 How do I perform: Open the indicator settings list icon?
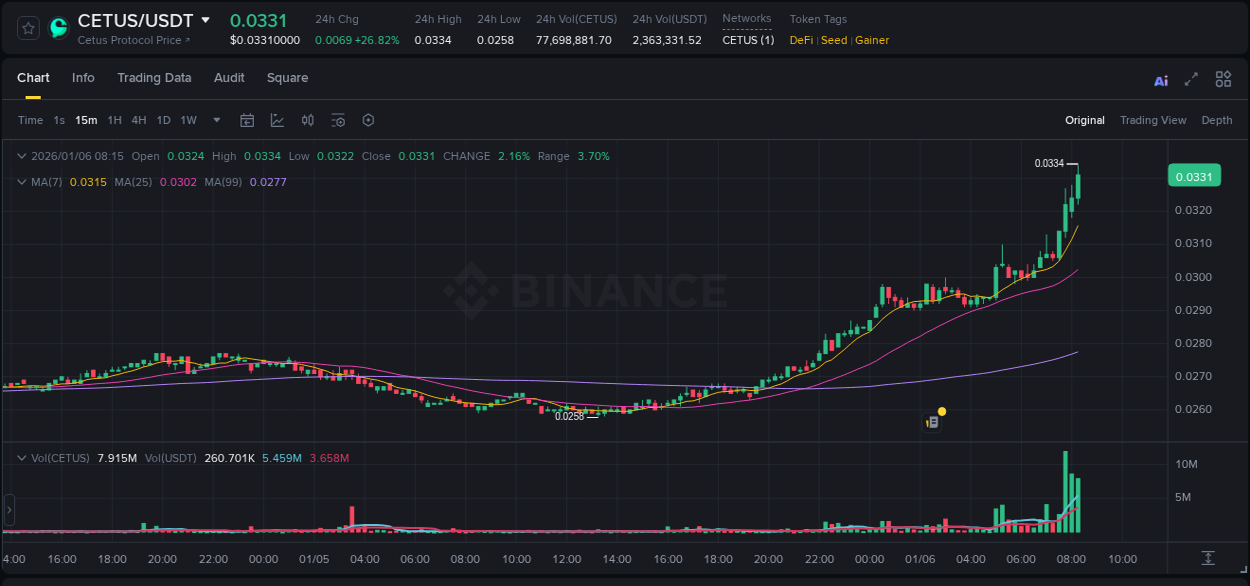coord(337,120)
